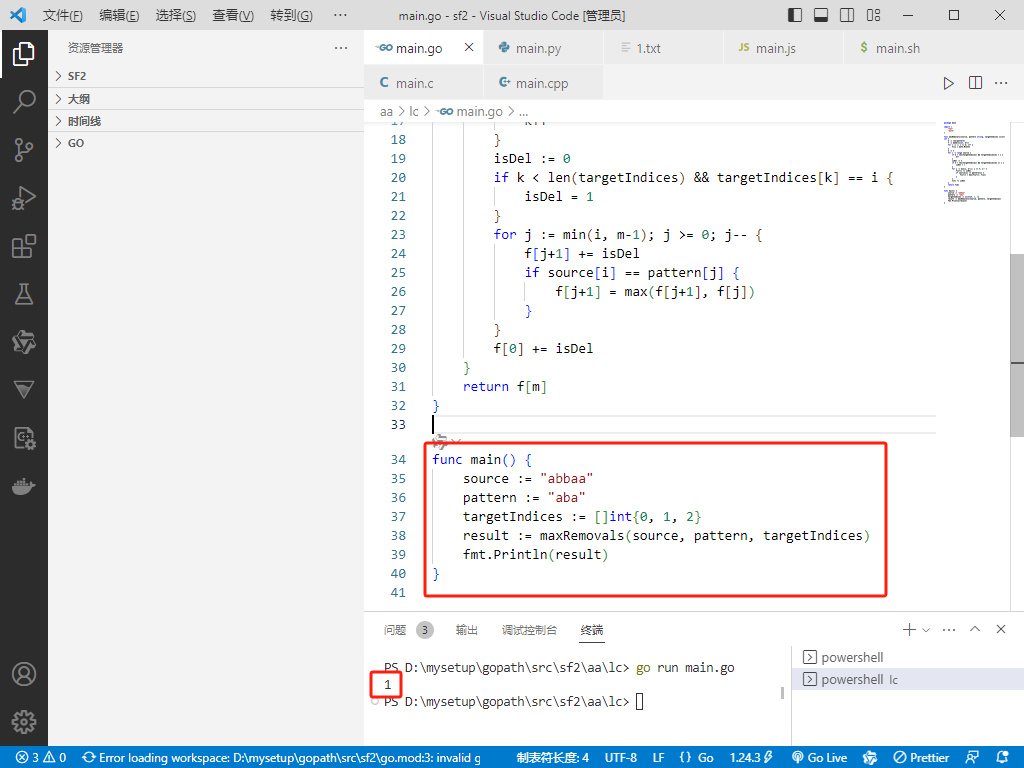Expand the 时间线 timeline section
This screenshot has height=768, width=1024.
tap(206, 121)
